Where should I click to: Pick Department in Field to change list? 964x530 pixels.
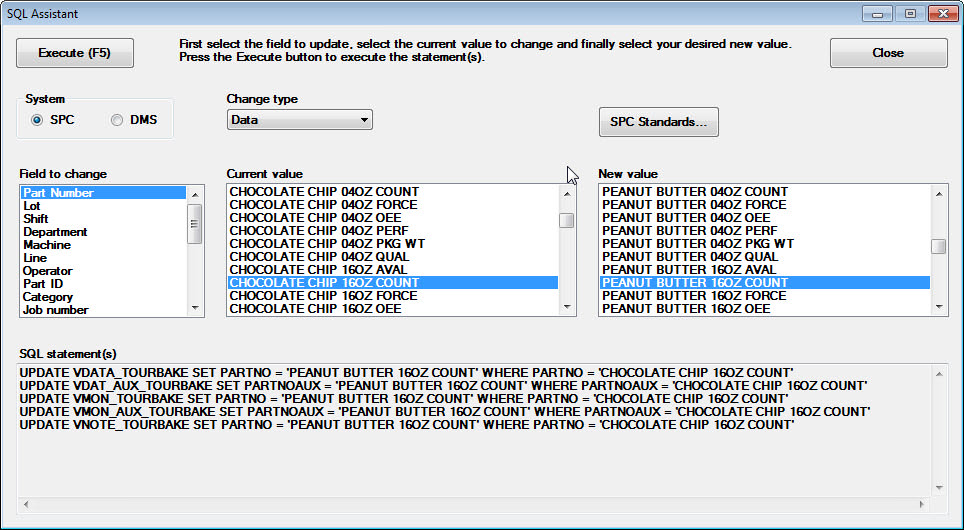coord(55,232)
